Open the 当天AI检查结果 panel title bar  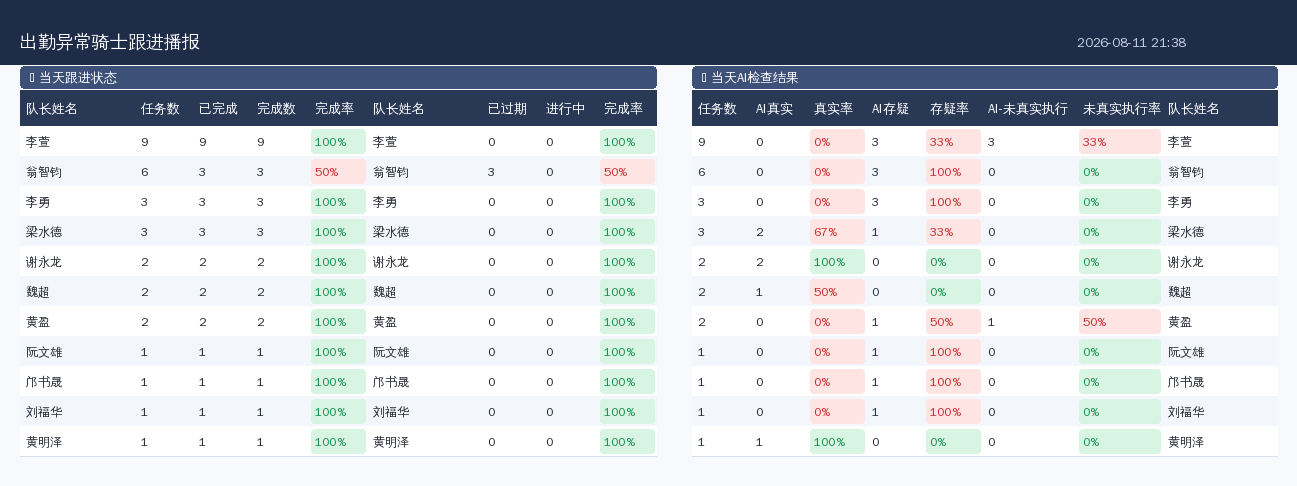click(985, 78)
